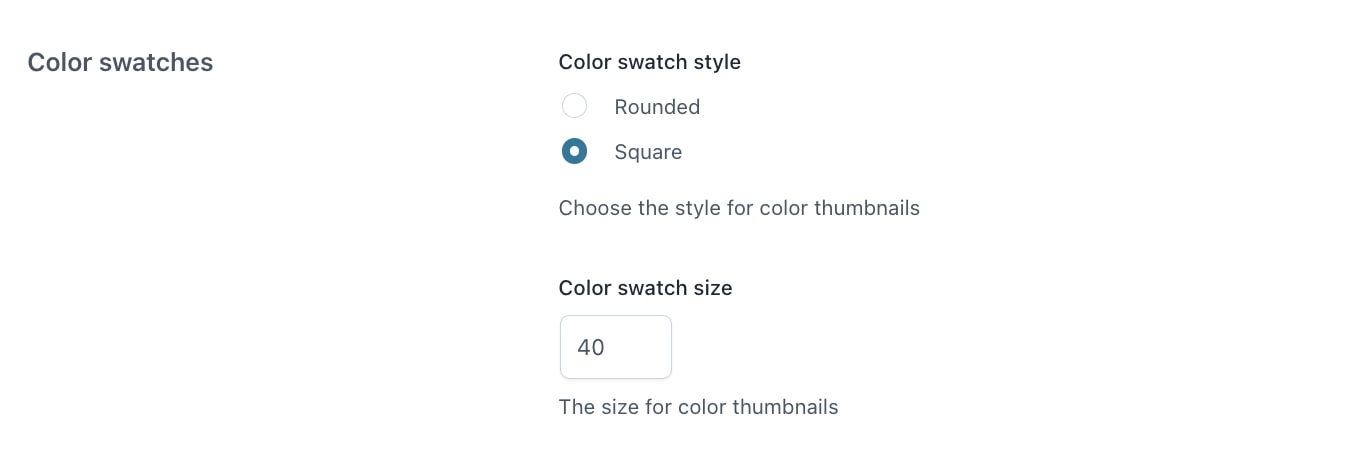The width and height of the screenshot is (1362, 468).
Task: Click the empty circle beside Rounded
Action: point(574,106)
